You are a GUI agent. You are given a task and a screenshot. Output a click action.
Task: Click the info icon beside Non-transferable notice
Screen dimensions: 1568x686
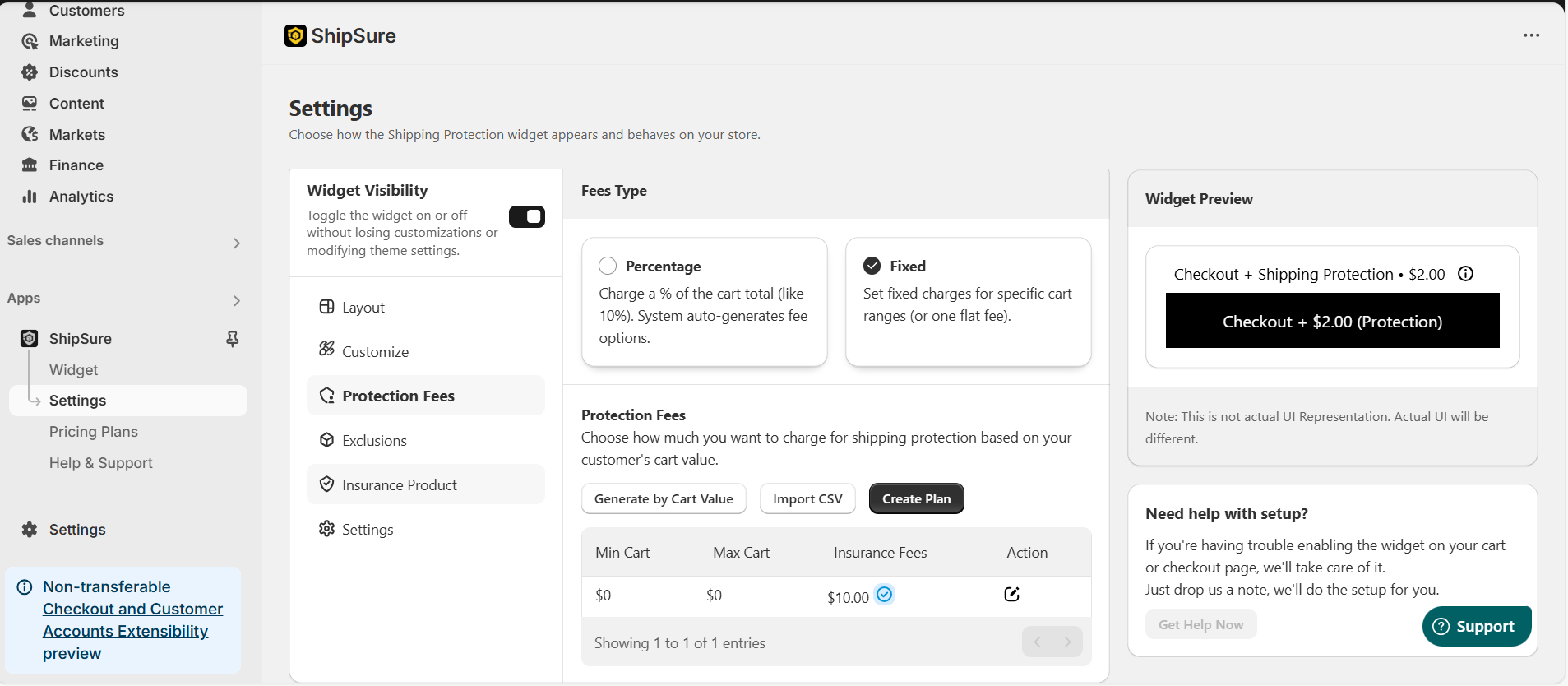coord(25,587)
